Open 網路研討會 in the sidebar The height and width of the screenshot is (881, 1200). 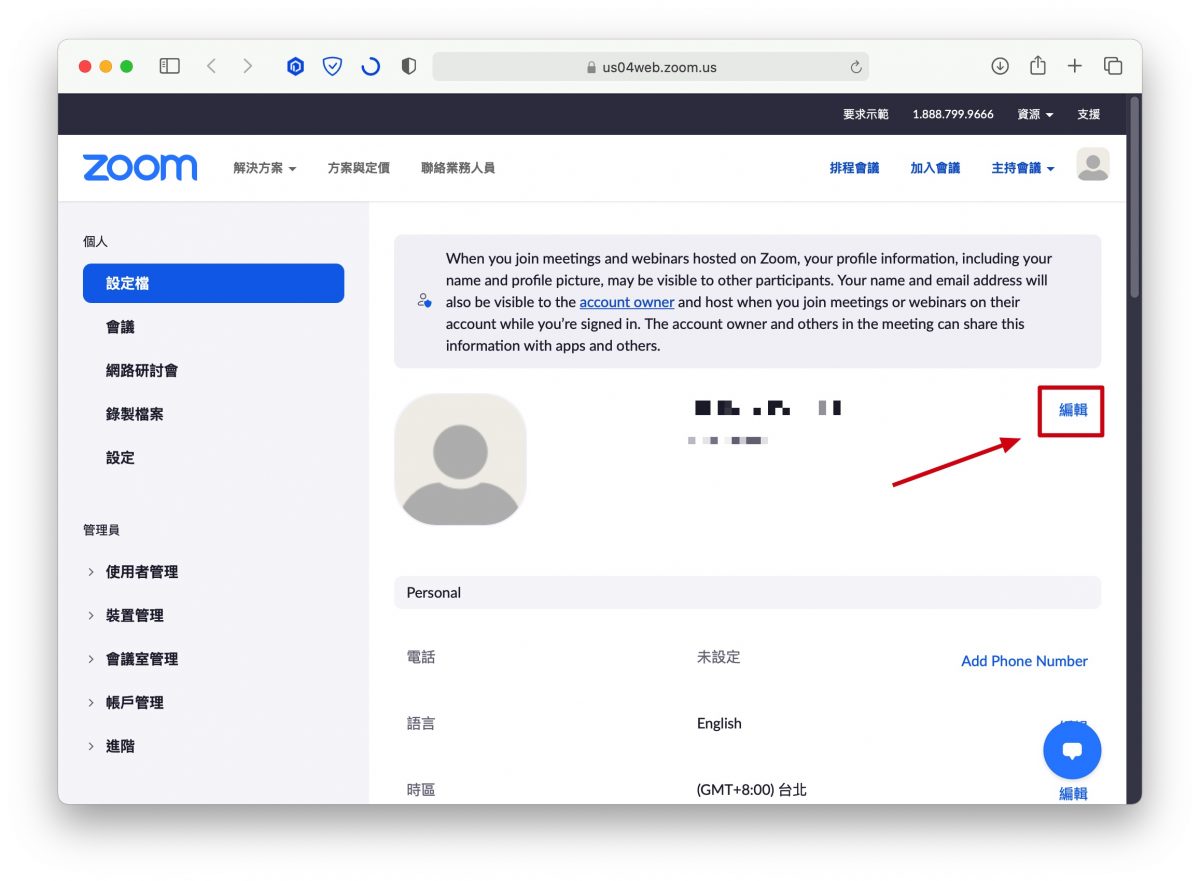pos(142,370)
